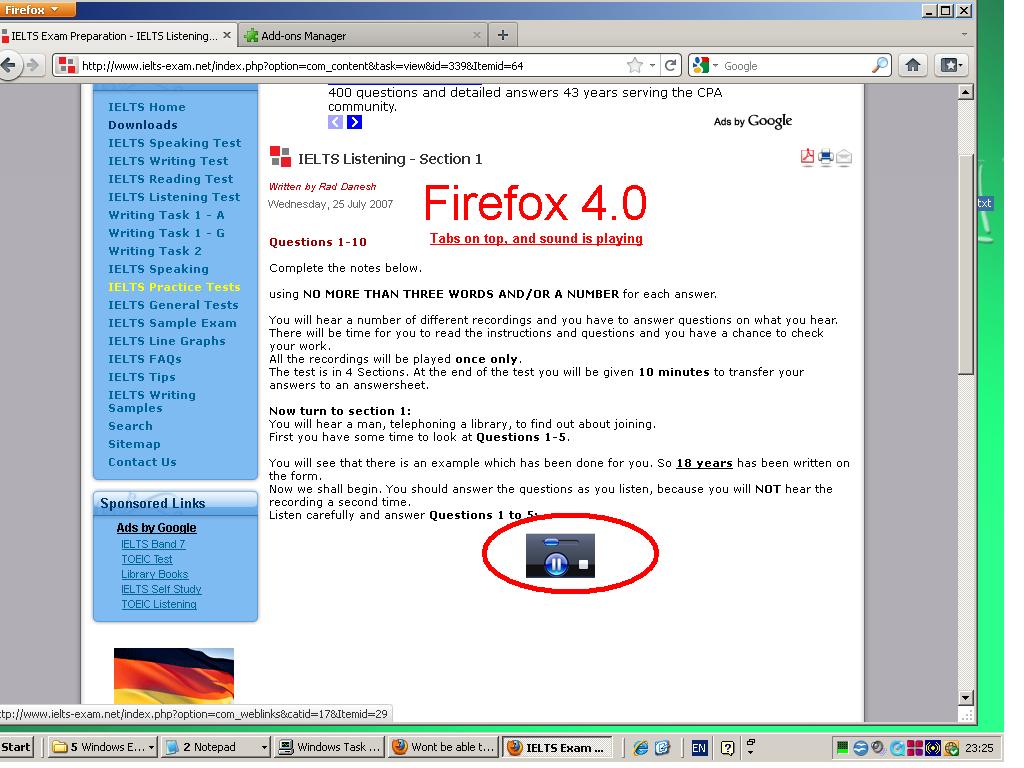Click the Contact Us link
Viewport: 1024px width, 768px height.
[142, 462]
